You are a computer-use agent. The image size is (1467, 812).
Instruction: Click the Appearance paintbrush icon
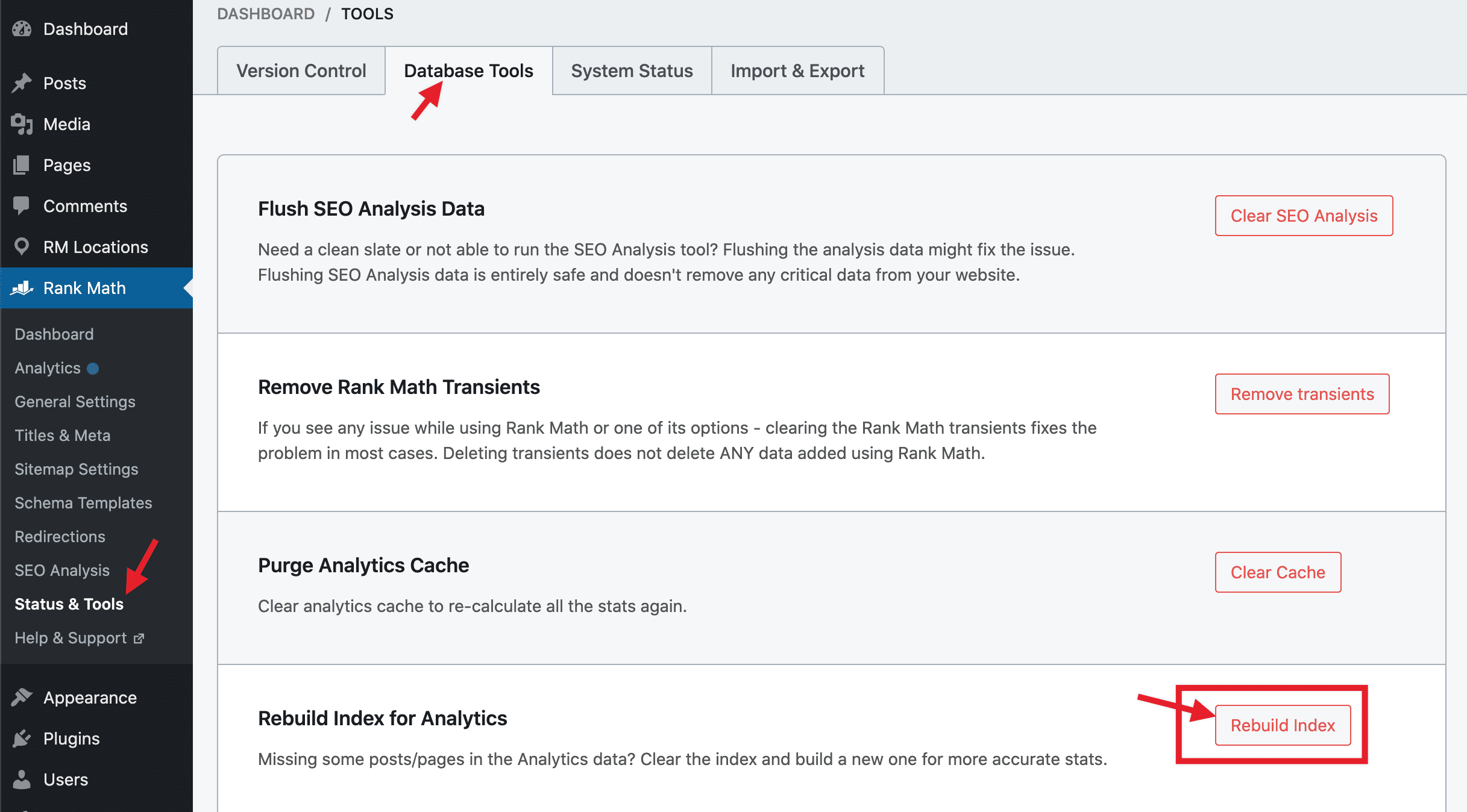click(x=22, y=698)
